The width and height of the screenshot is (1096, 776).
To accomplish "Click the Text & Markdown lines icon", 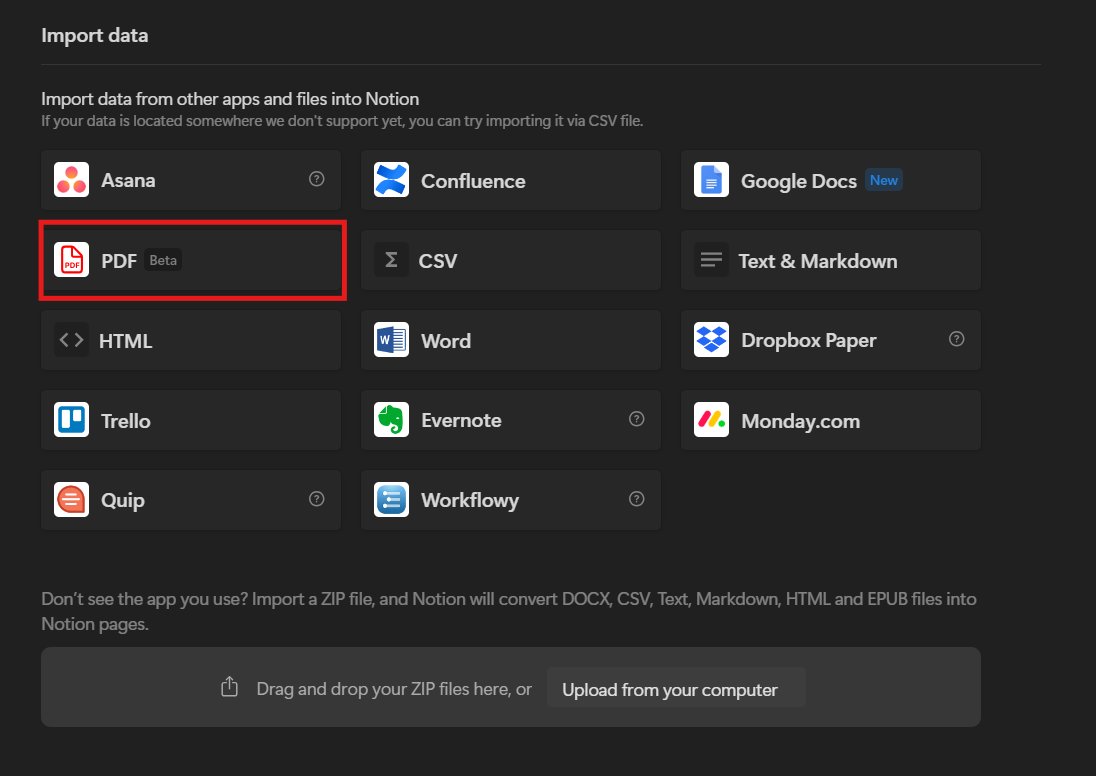I will click(712, 260).
